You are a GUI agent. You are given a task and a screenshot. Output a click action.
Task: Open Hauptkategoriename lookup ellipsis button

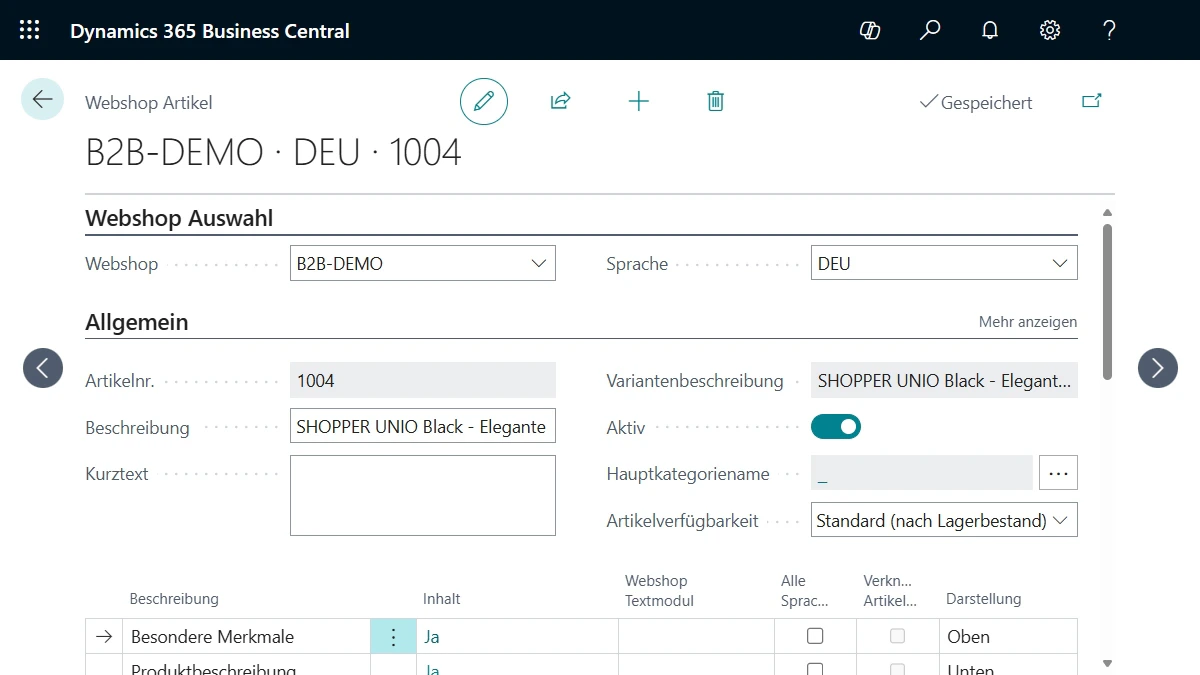pos(1058,473)
